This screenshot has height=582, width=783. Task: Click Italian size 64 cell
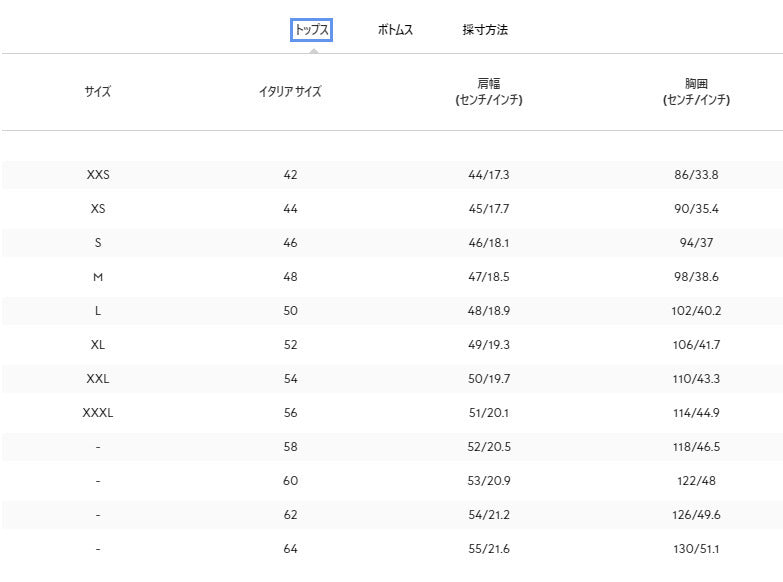pos(290,549)
